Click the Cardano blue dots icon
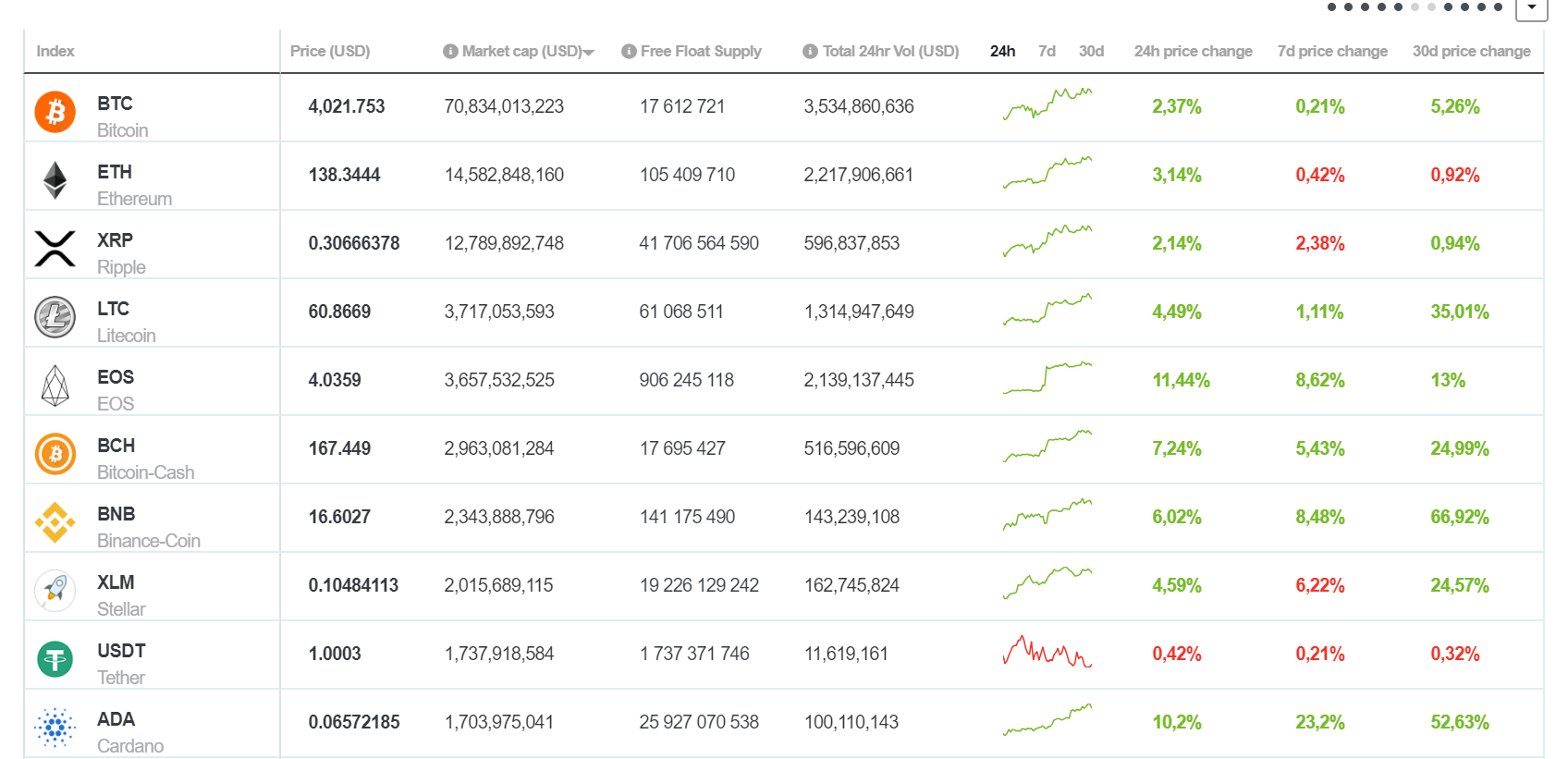This screenshot has height=759, width=1568. click(55, 728)
